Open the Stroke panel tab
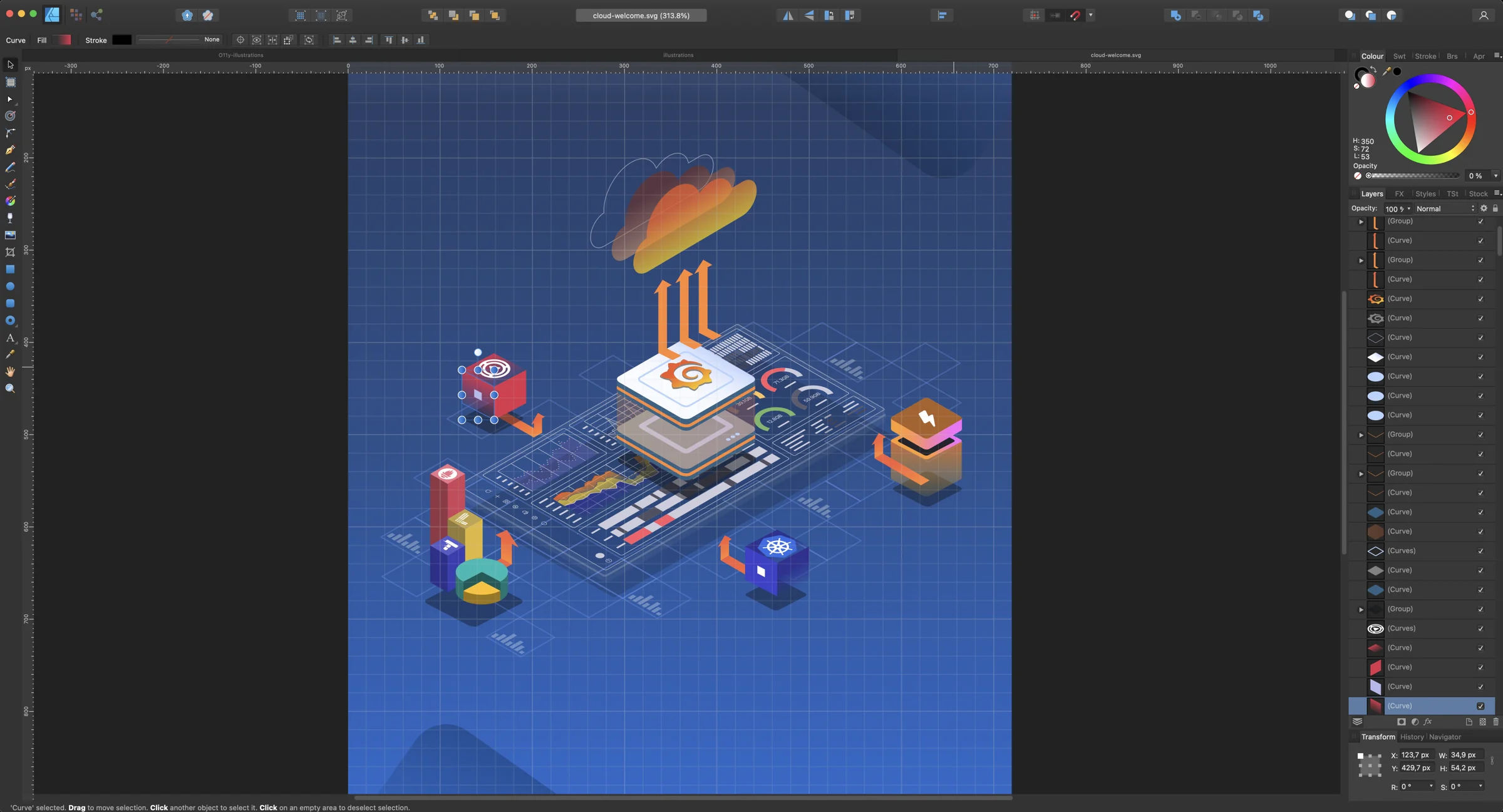 click(1425, 56)
